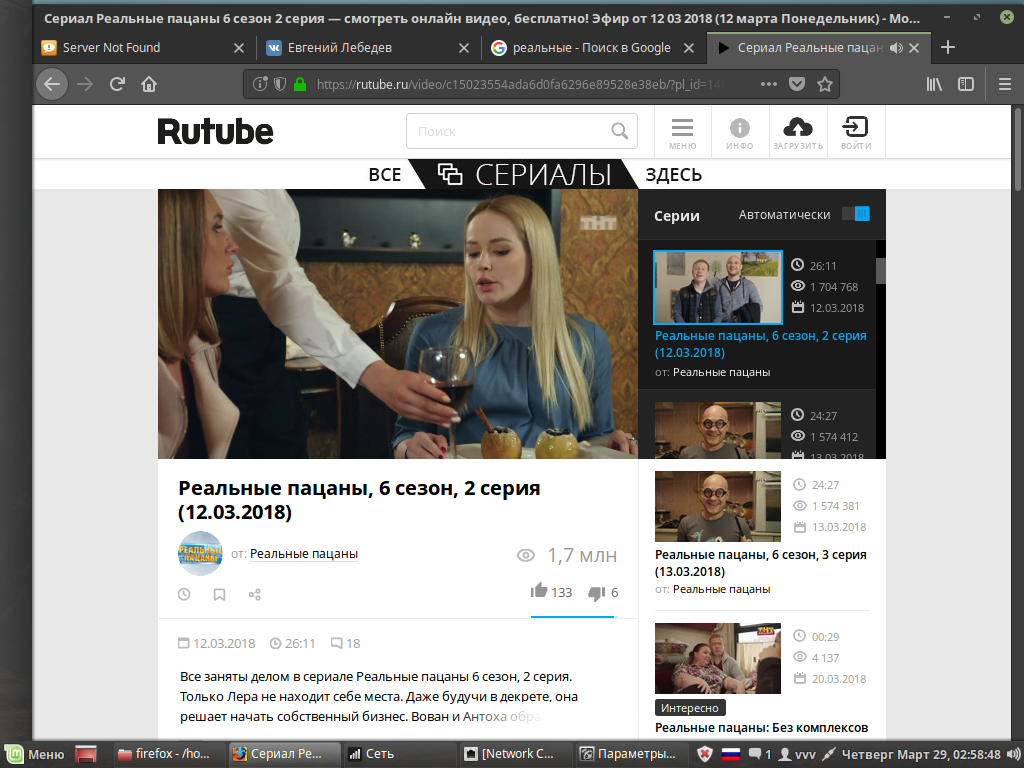Image resolution: width=1024 pixels, height=768 pixels.
Task: Dislike the video with thumbs down
Action: tap(603, 592)
